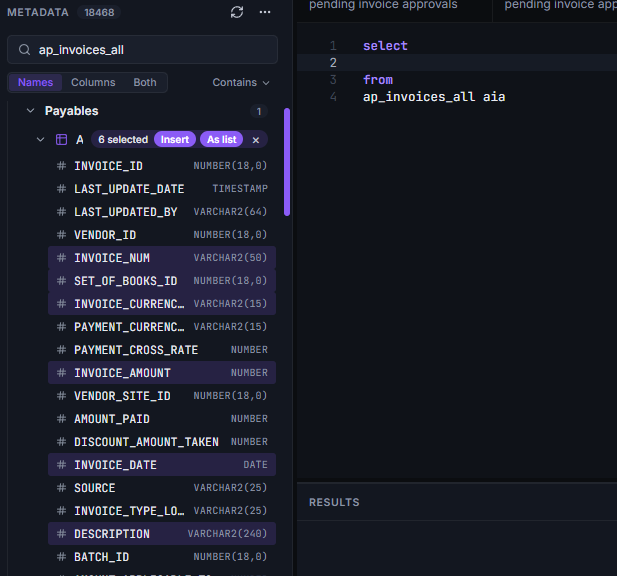
Task: Select the DISCOUNT_AMOUNT_TAKEN column row
Action: (x=162, y=442)
